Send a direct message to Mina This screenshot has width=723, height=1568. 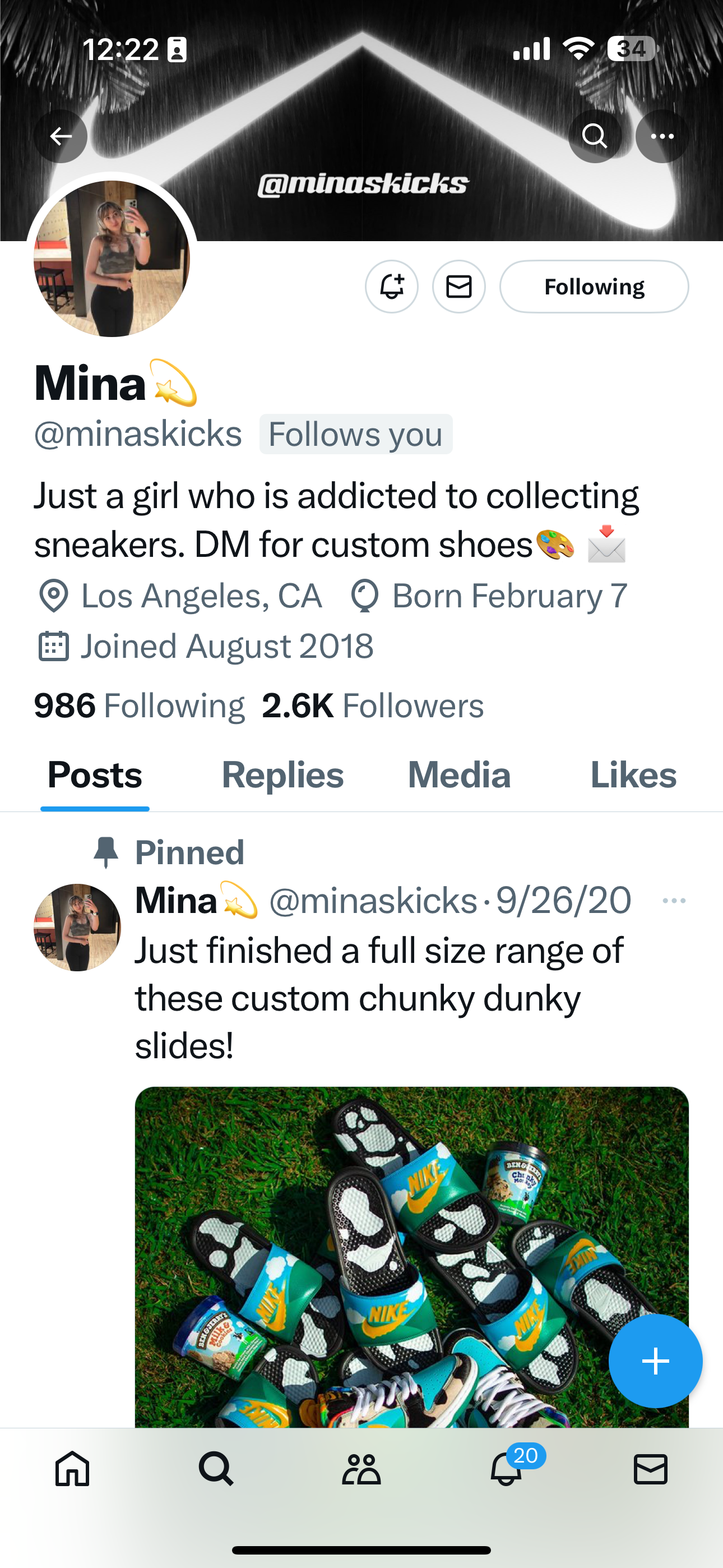459,286
